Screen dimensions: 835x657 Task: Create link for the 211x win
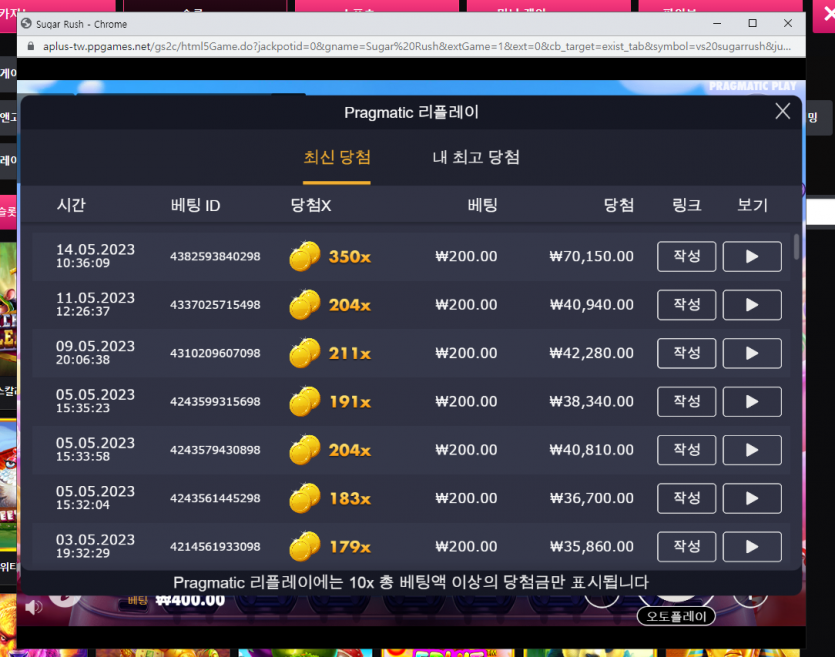coord(686,354)
